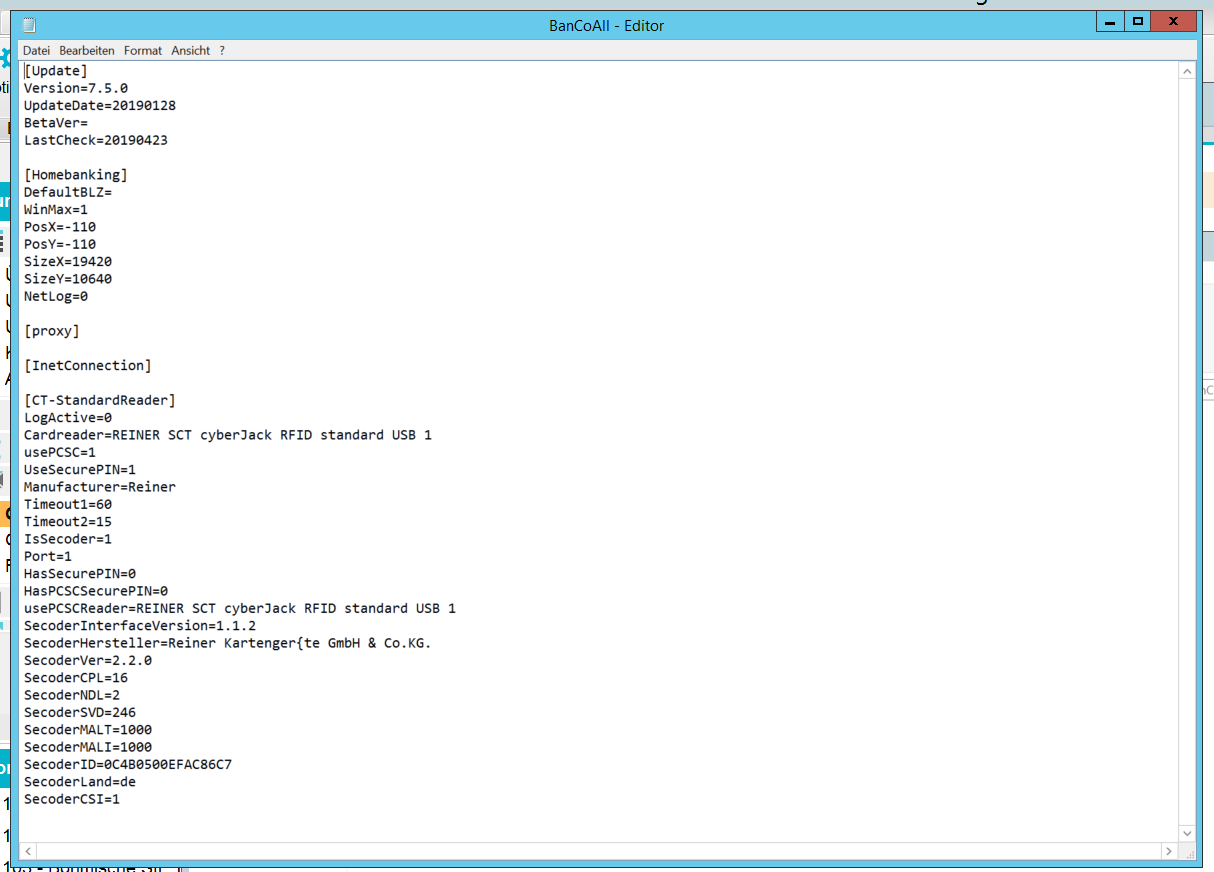The width and height of the screenshot is (1214, 872).
Task: Click the line Timeout1=60
Action: [68, 504]
